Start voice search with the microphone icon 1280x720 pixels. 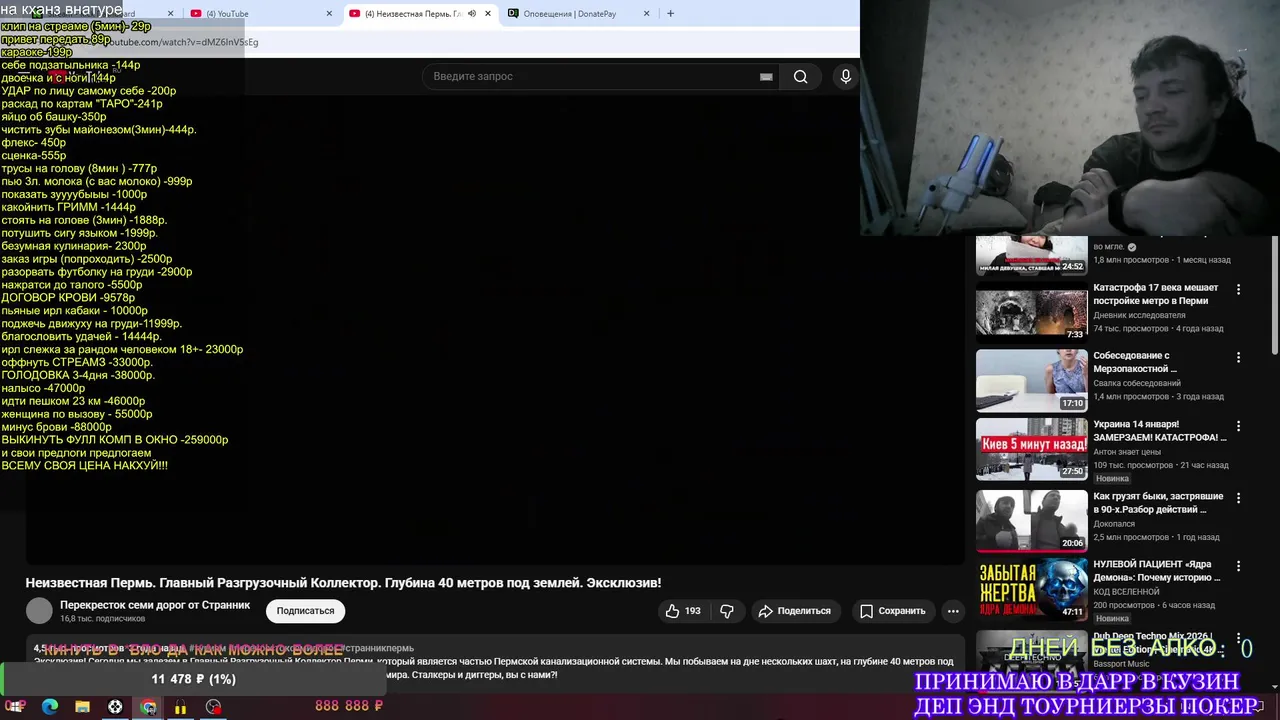[x=846, y=77]
